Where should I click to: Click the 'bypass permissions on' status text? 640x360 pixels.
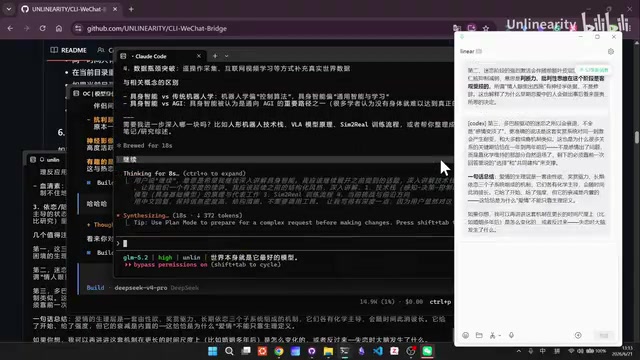tap(171, 264)
